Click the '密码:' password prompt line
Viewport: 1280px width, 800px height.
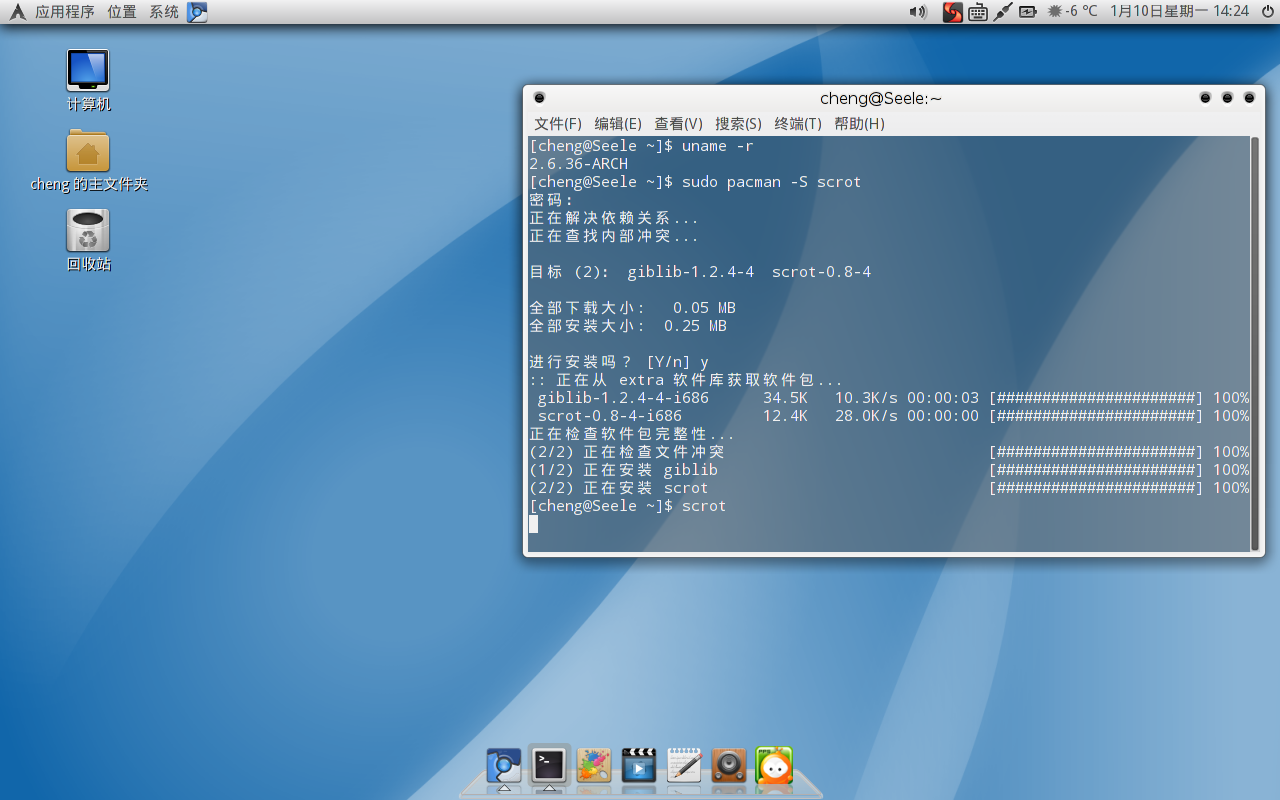point(551,200)
